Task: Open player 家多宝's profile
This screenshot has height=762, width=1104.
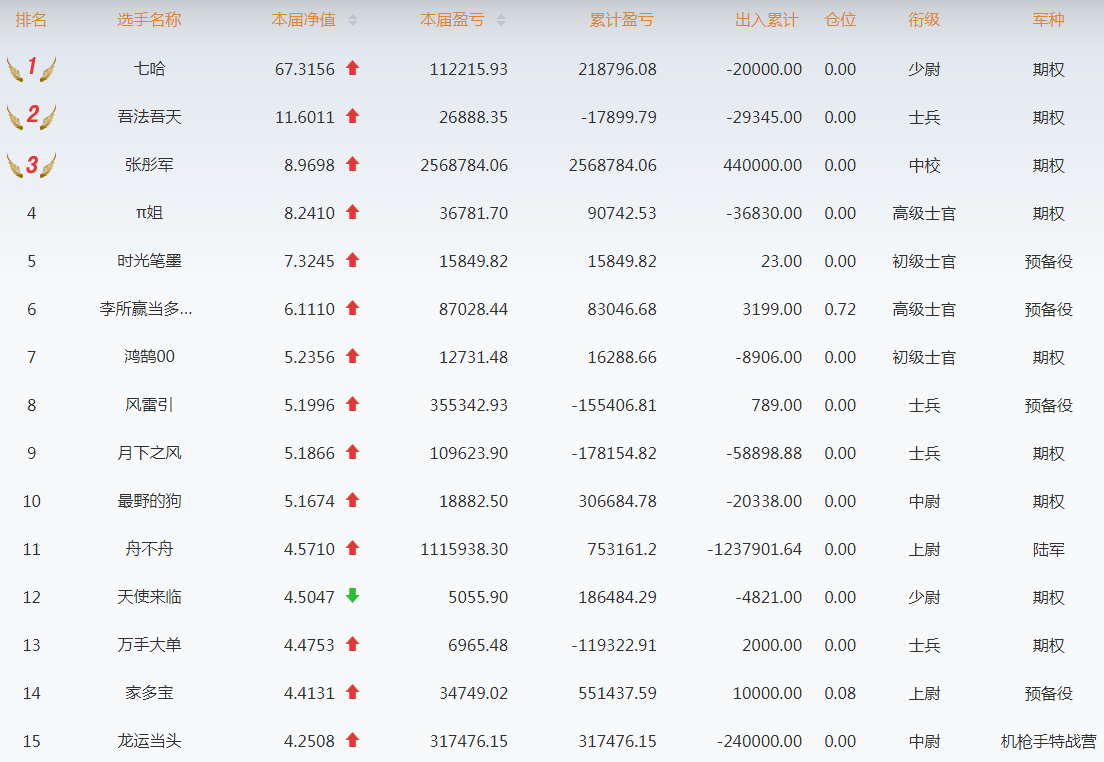Action: tap(149, 693)
